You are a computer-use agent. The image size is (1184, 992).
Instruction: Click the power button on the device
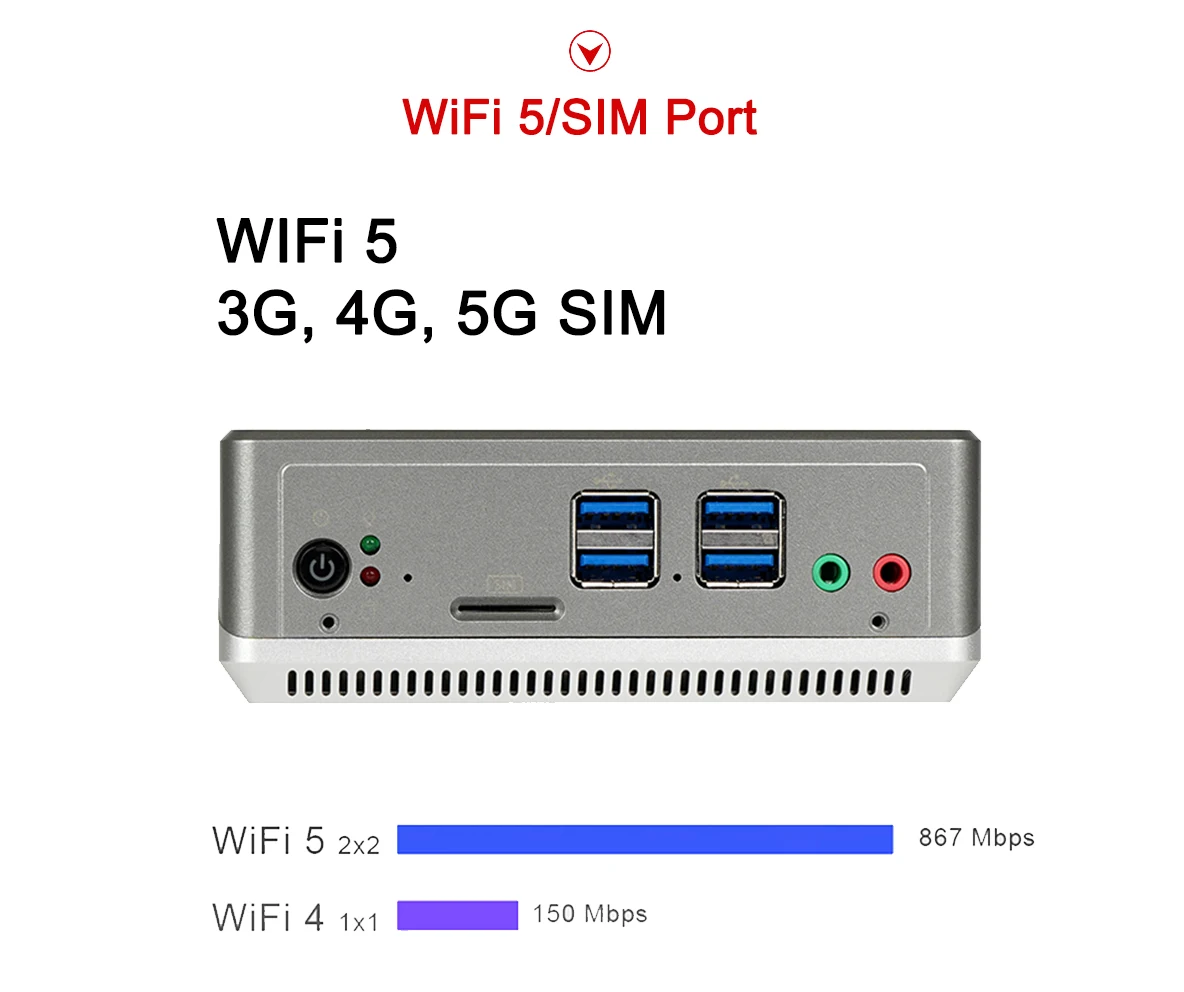[322, 568]
